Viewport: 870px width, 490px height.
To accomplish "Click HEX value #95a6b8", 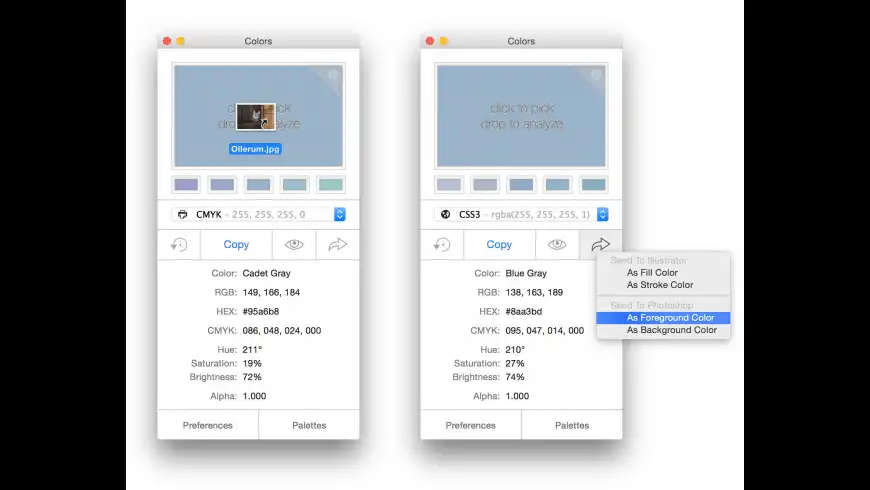I will (x=261, y=311).
